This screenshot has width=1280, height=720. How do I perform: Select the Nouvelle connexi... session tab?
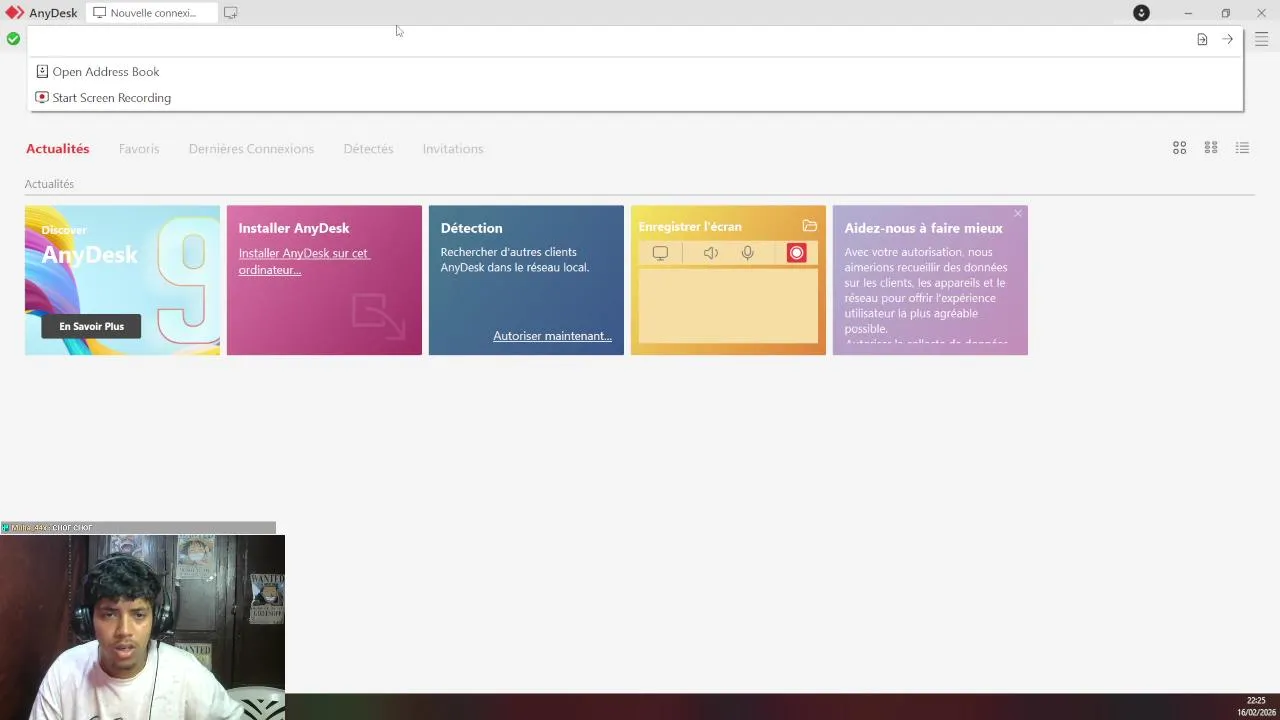[x=151, y=13]
